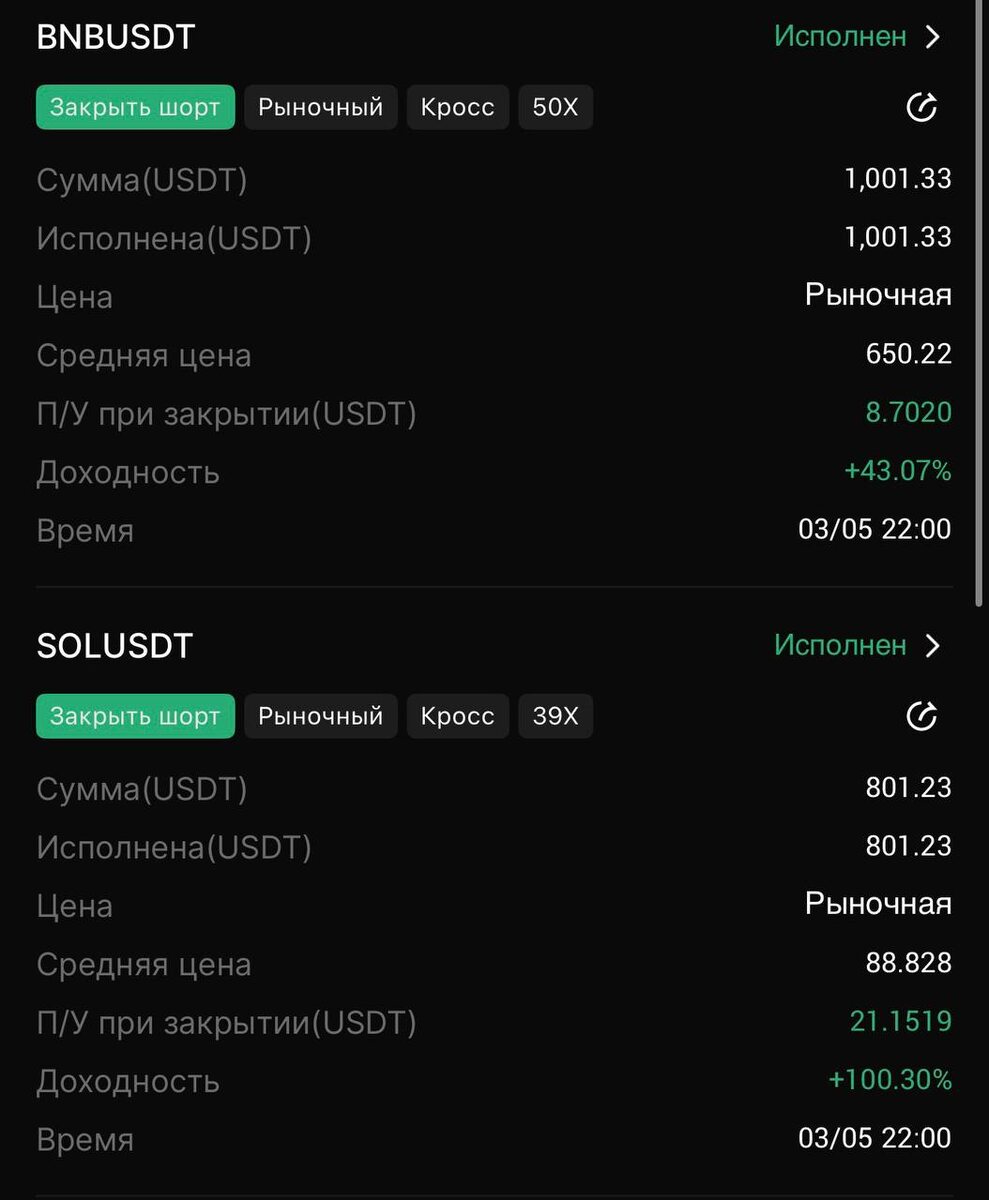Click the +100.30% return value
989x1200 pixels.
[889, 1080]
